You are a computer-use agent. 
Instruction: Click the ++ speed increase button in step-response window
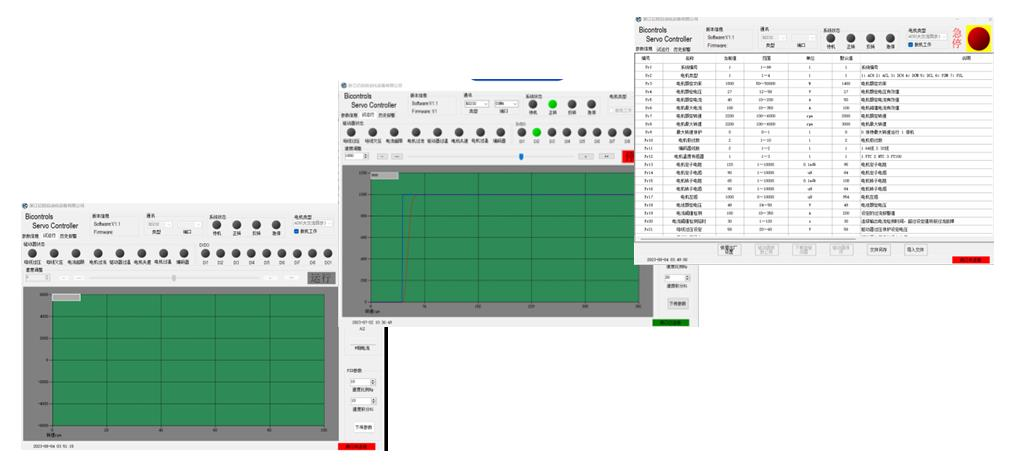pos(607,156)
